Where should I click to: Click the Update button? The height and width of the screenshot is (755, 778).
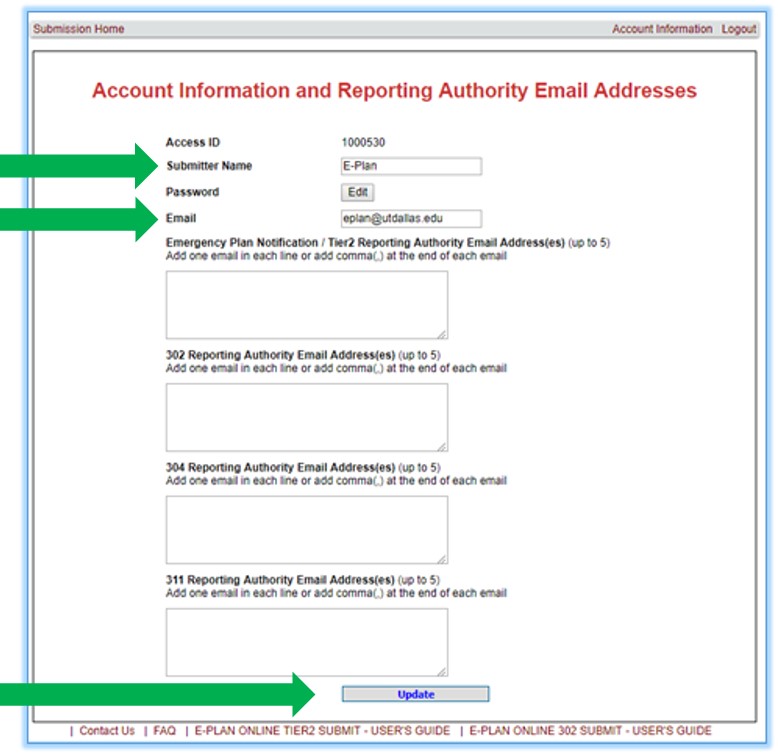point(416,694)
